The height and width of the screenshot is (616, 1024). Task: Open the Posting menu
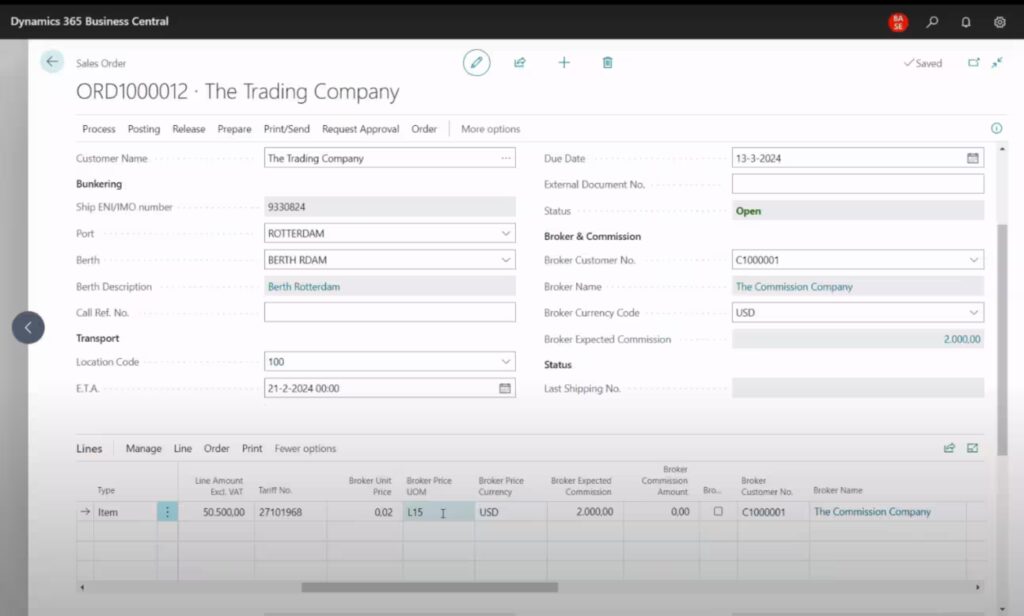[x=143, y=129]
